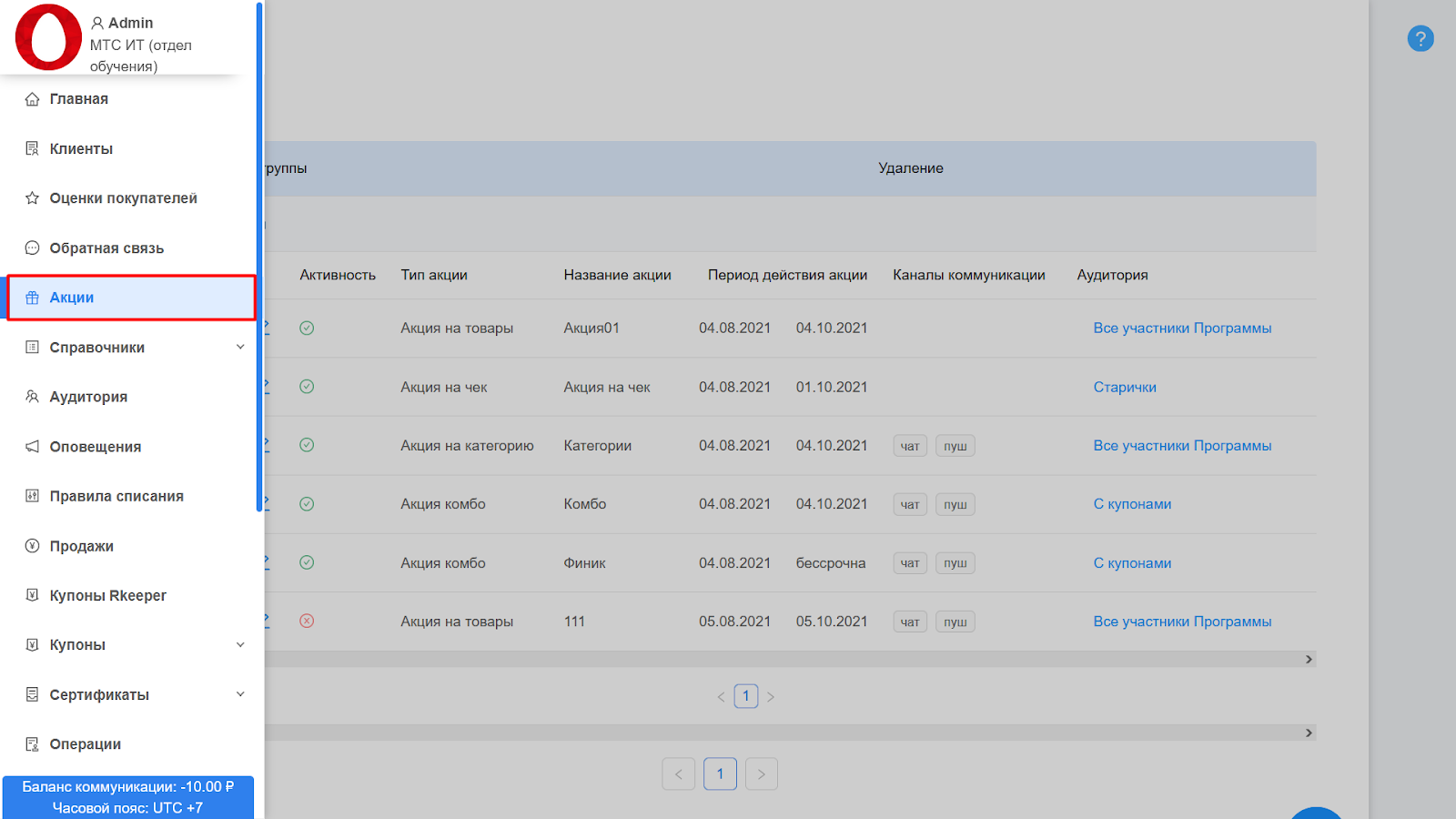1456x819 pixels.
Task: Go to Оценки покупателей
Action: [123, 198]
